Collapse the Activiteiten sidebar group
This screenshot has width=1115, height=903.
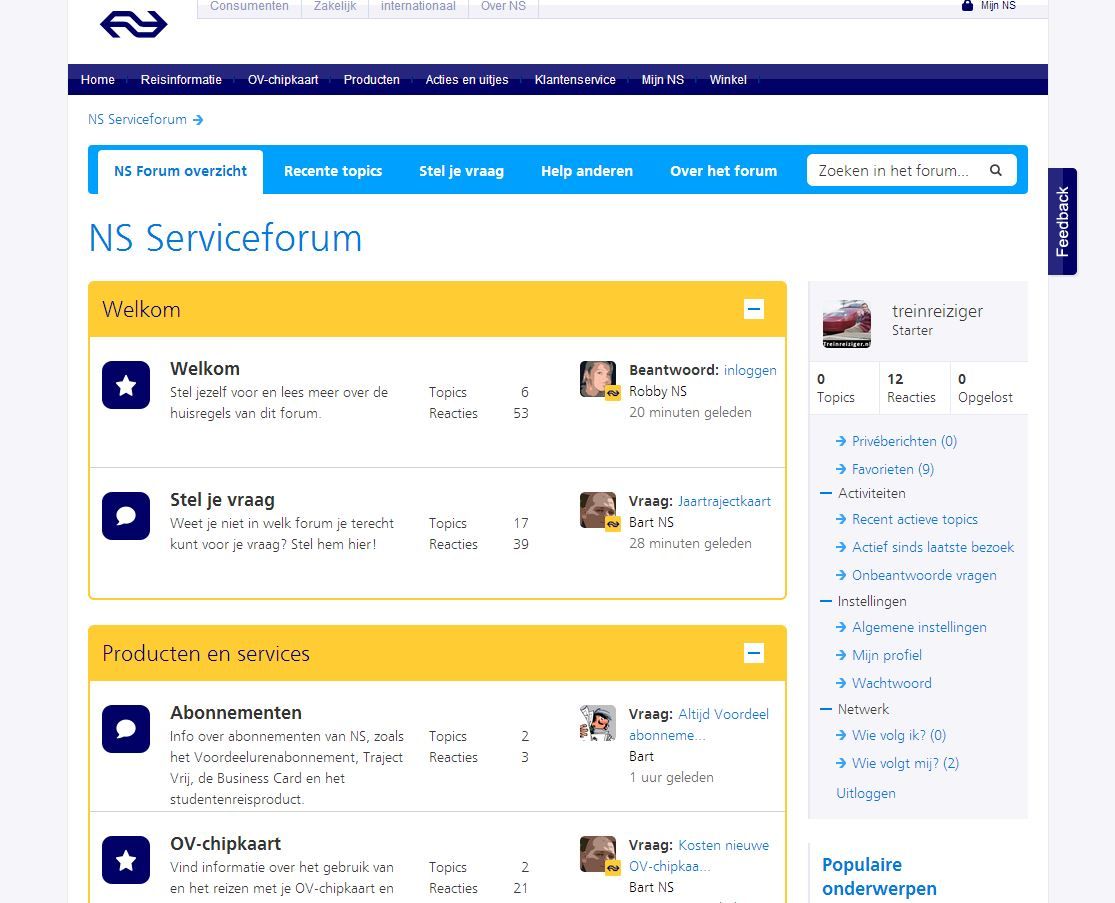[826, 493]
